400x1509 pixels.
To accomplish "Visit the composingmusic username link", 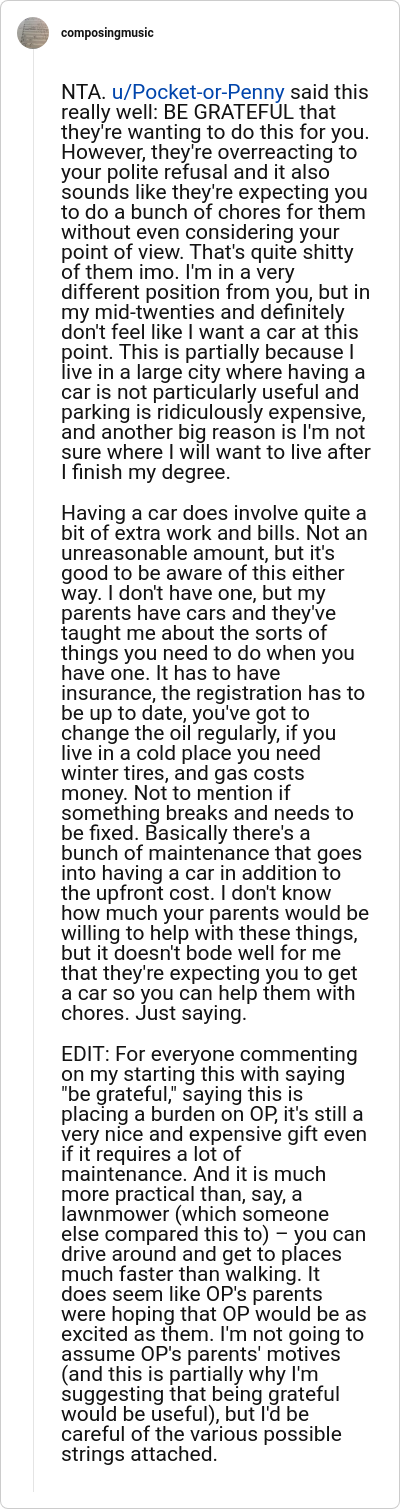I will (108, 33).
